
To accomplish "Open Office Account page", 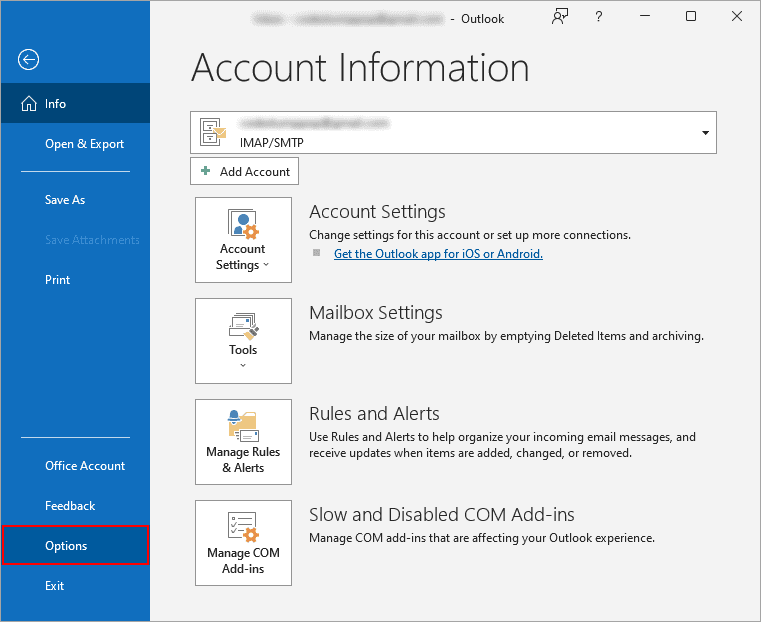I will point(85,466).
